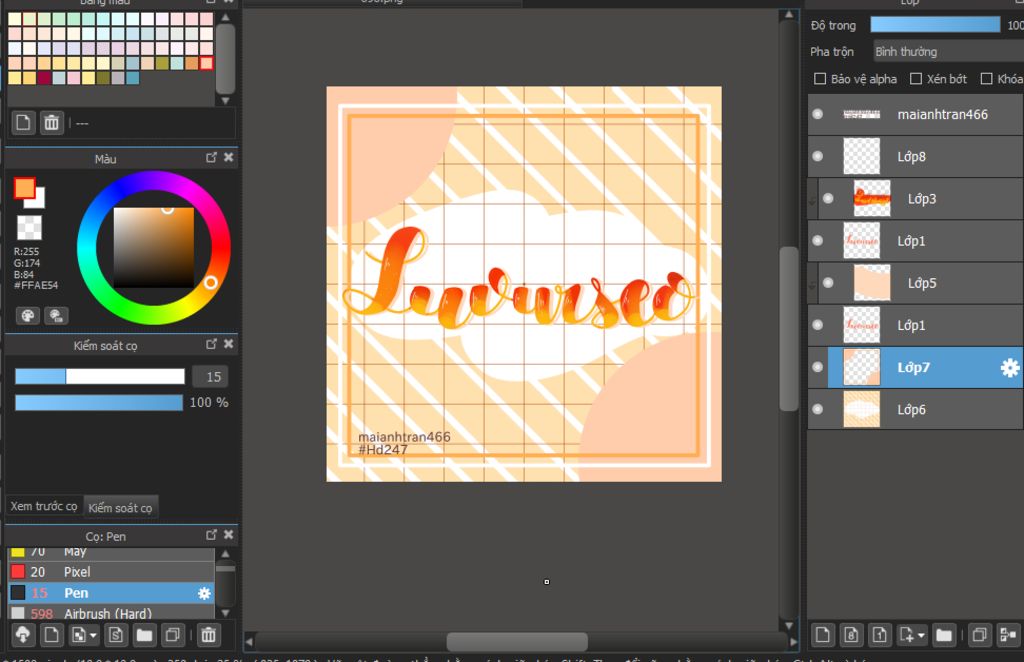Duplicate the selected layer
The image size is (1024, 662).
979,635
